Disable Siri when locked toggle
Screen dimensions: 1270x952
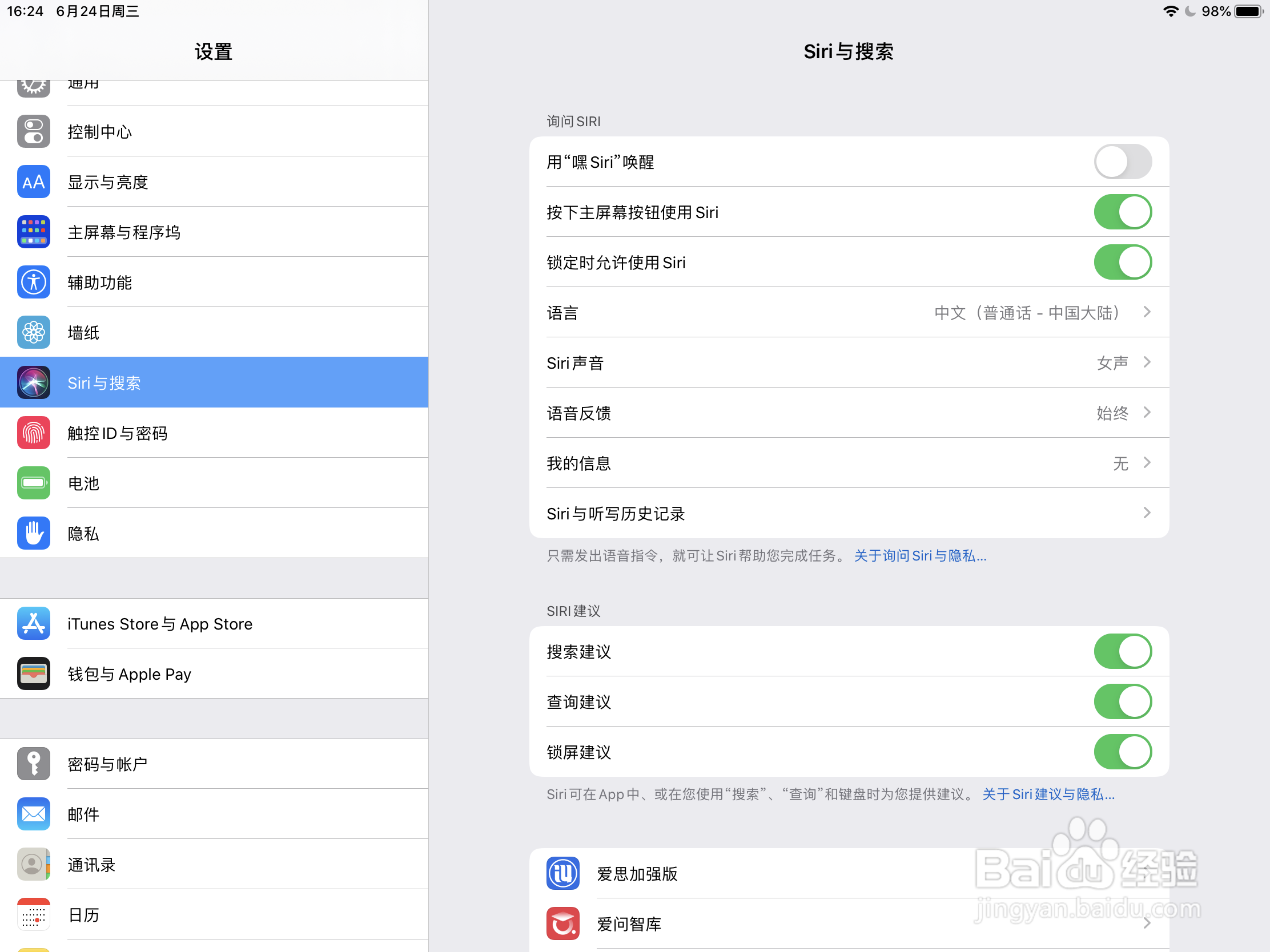tap(1122, 262)
